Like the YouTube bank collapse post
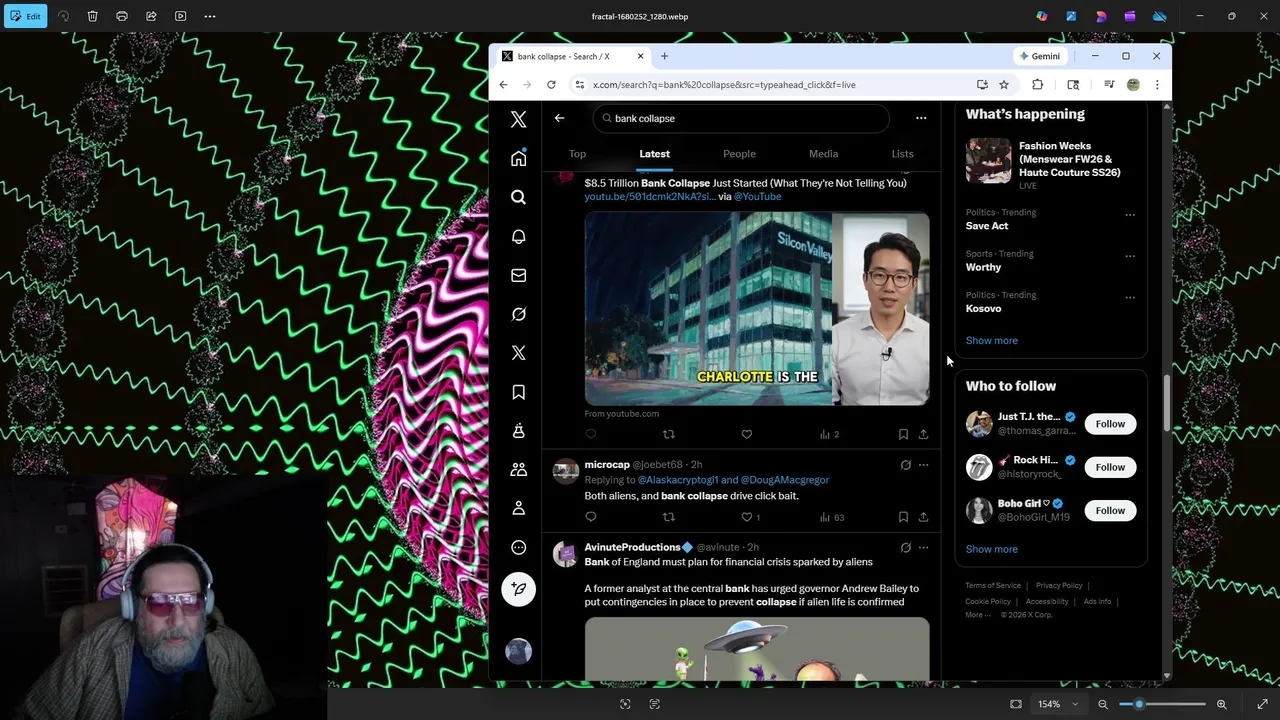1280x720 pixels. [x=746, y=434]
